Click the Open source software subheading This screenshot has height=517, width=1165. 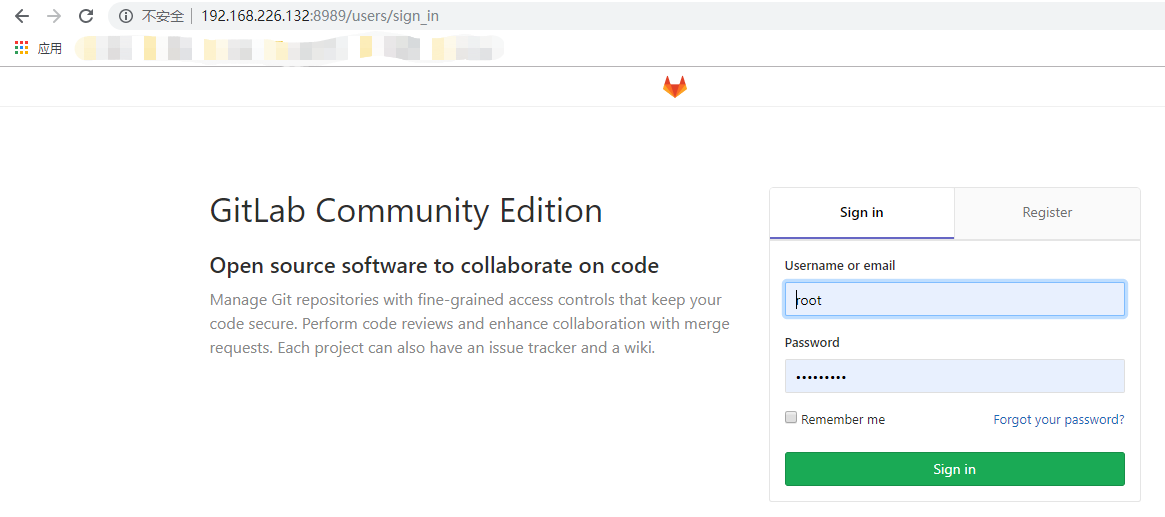[434, 266]
